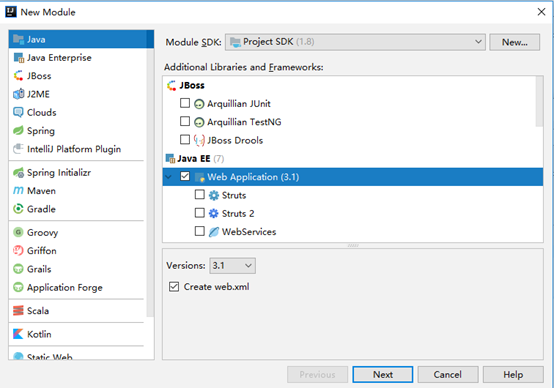554x388 pixels.
Task: Click the Groovy icon
Action: (18, 232)
